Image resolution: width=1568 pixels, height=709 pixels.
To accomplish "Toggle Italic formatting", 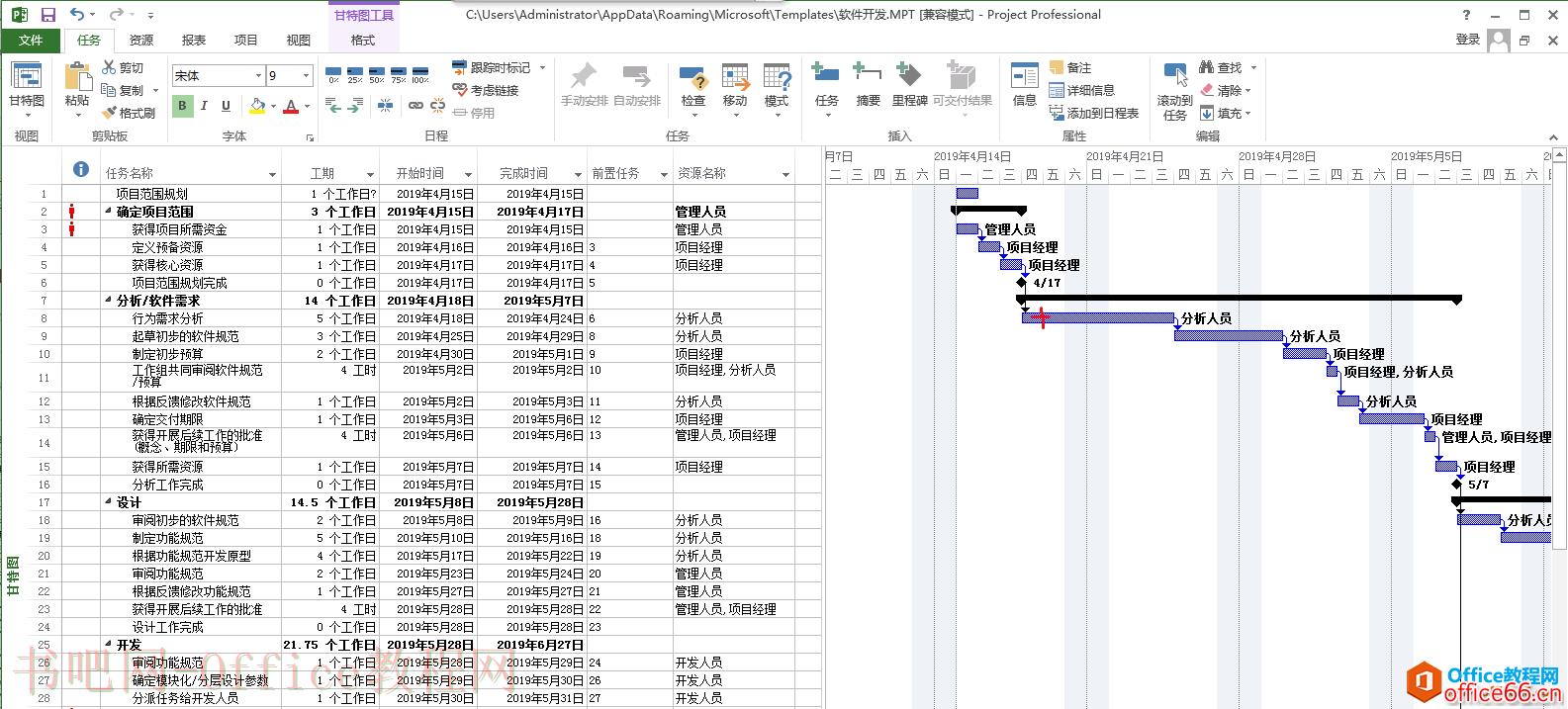I will click(x=204, y=106).
